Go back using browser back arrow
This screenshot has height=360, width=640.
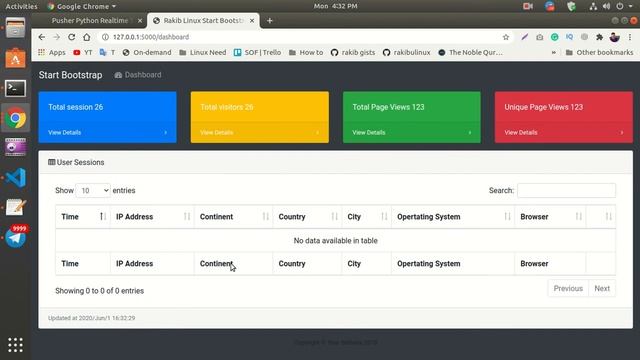[x=42, y=37]
